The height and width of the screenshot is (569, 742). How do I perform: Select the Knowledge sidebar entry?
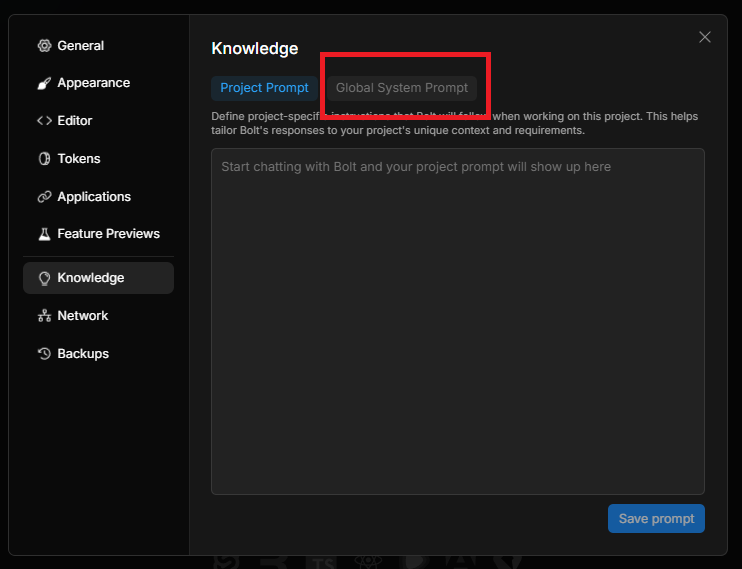coord(98,278)
